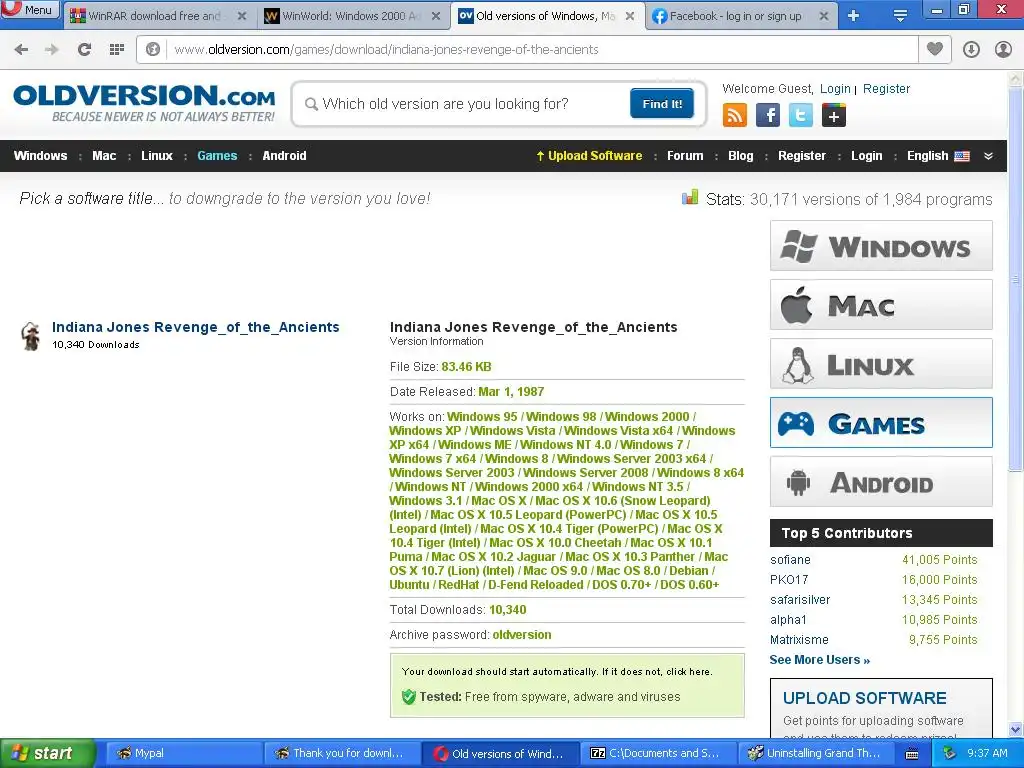1024x768 pixels.
Task: Open the header Login link next to Welcome Guest
Action: pyautogui.click(x=835, y=89)
